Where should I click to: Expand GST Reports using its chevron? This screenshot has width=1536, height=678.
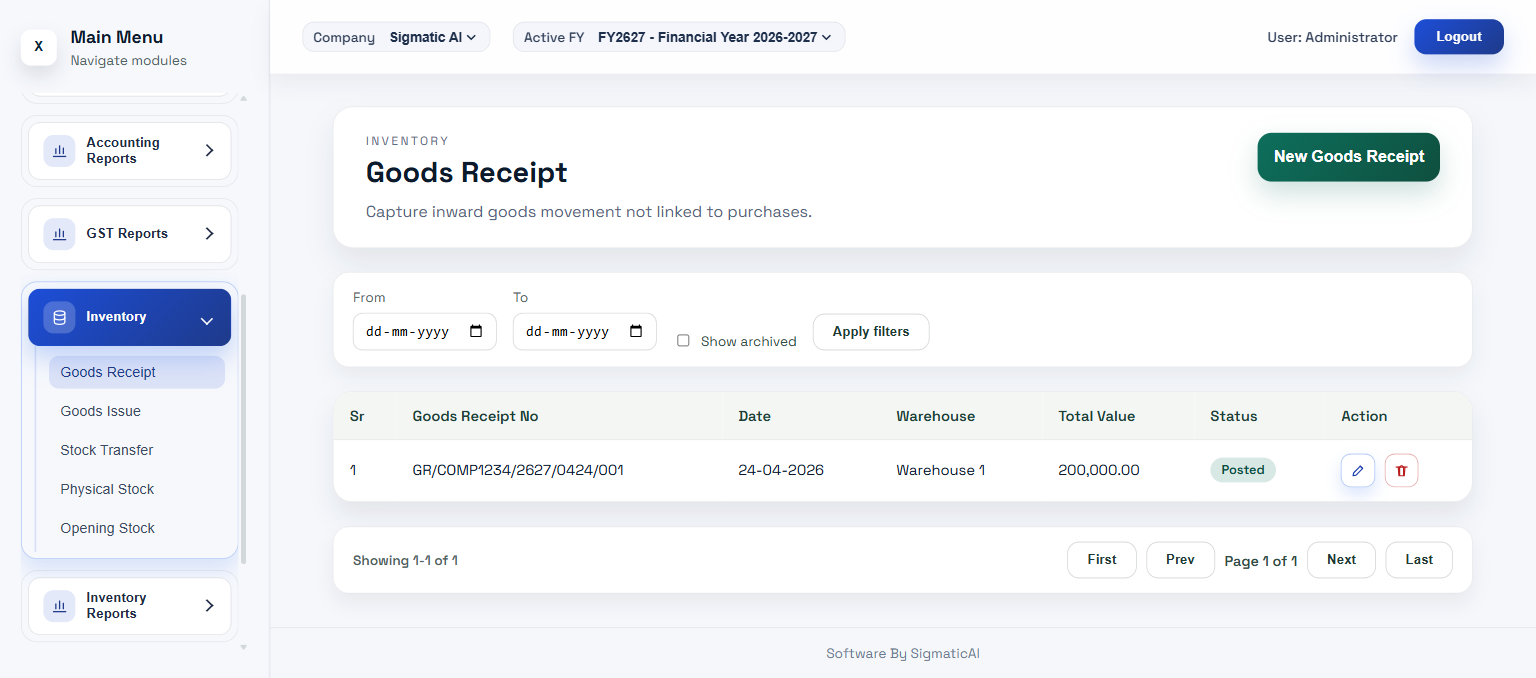[209, 234]
